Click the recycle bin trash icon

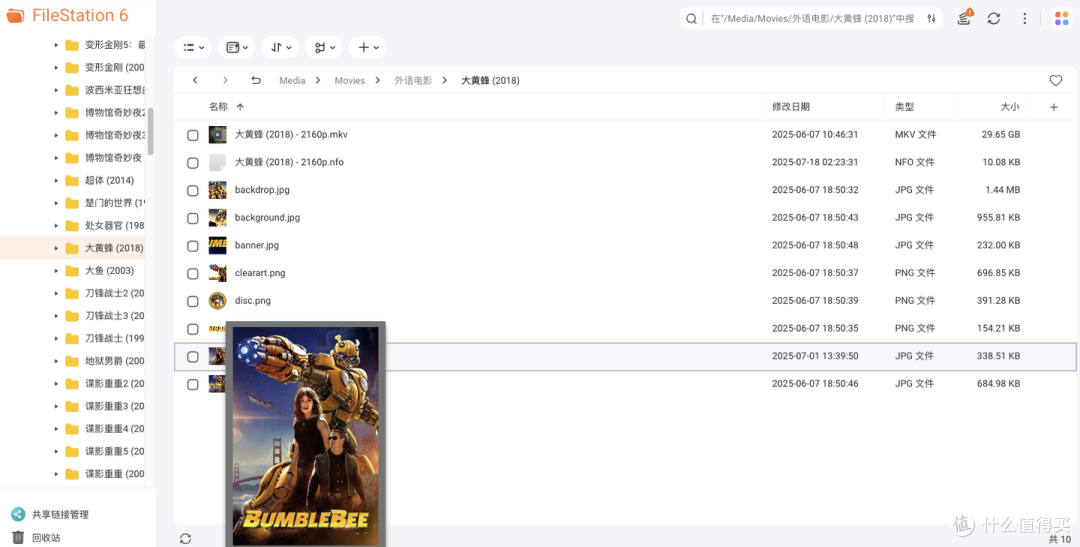click(x=18, y=537)
